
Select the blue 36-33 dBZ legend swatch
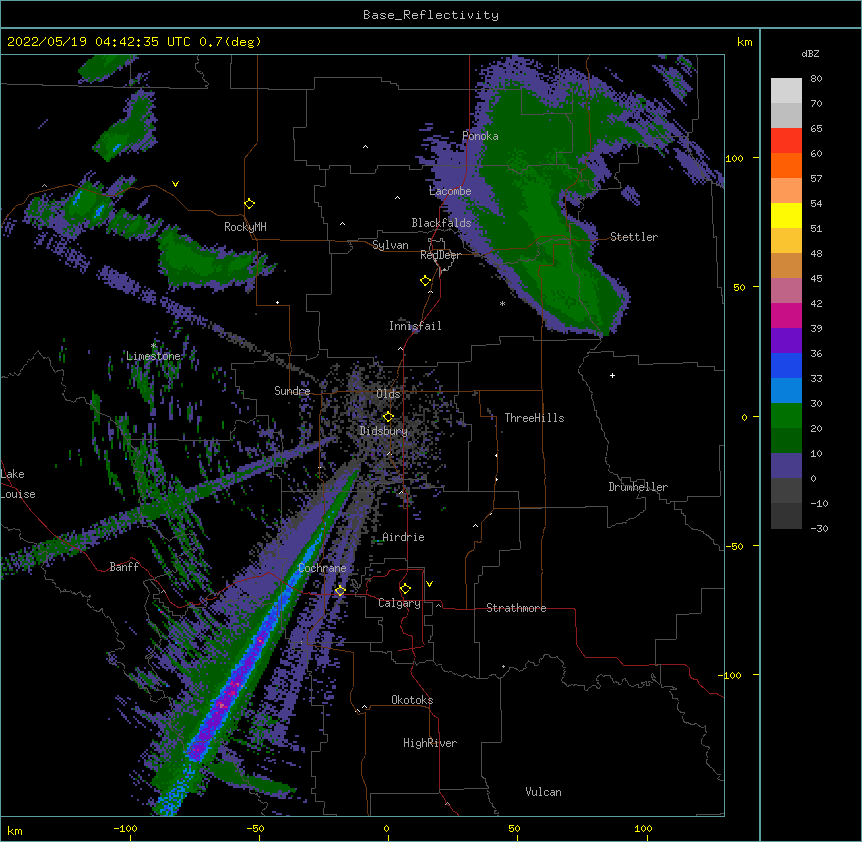tap(786, 365)
